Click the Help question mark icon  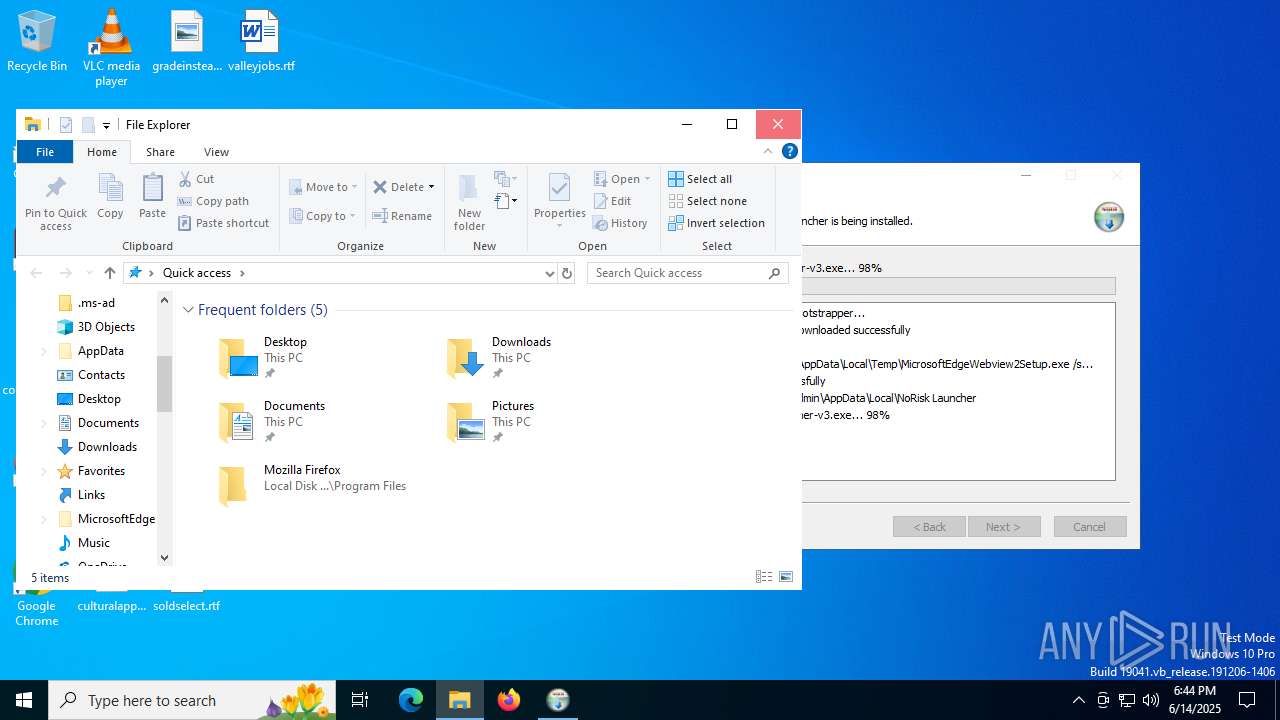[789, 152]
